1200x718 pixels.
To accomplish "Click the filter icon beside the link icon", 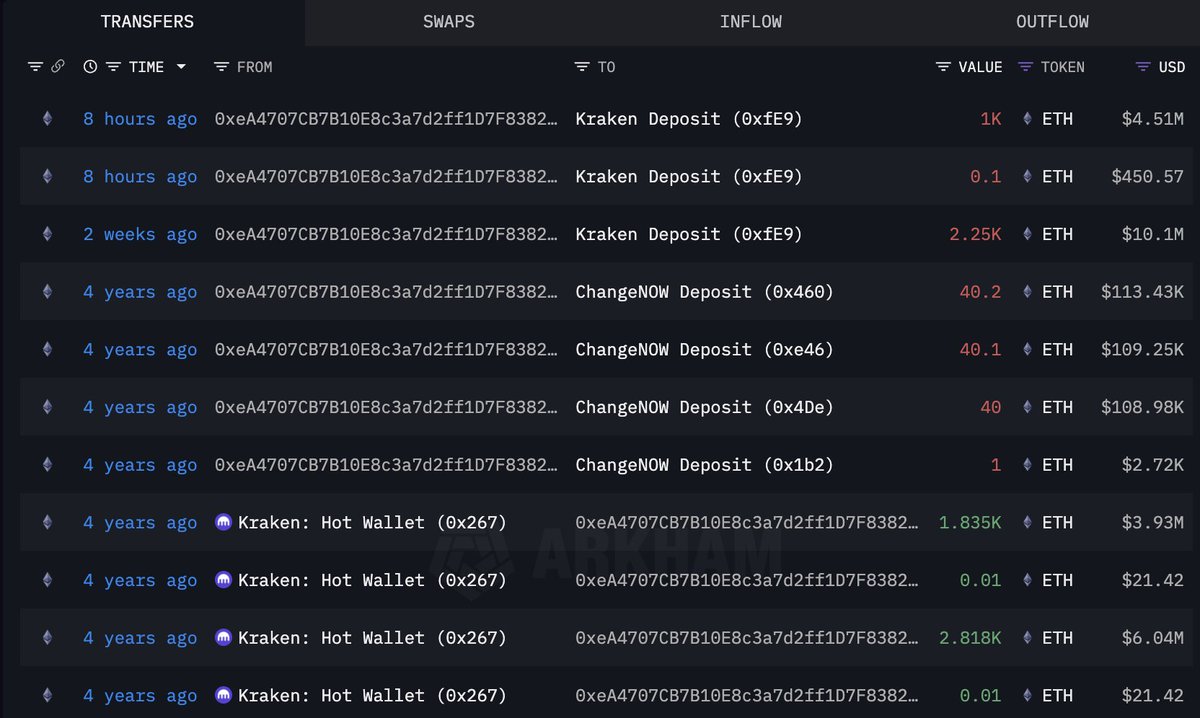I will coord(35,67).
